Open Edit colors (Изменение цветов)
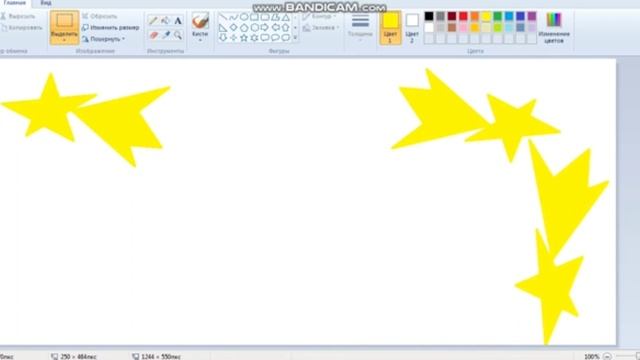 [x=554, y=28]
